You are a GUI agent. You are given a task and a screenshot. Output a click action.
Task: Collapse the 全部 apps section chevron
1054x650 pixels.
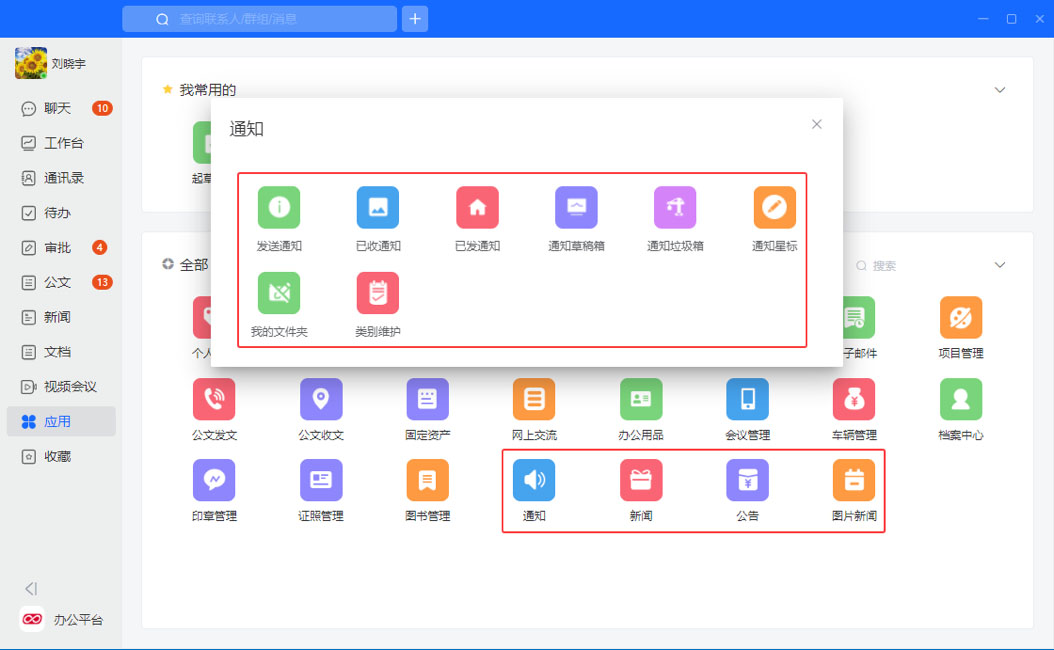tap(1000, 265)
